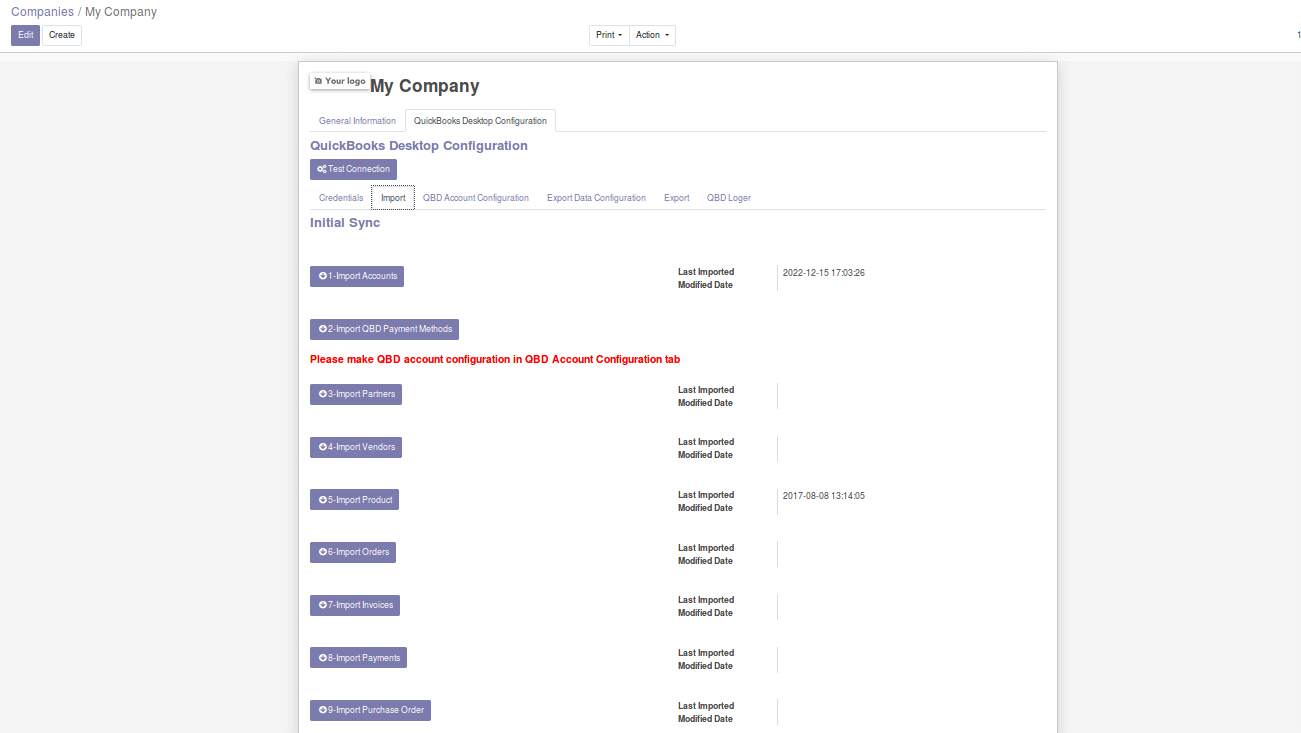Click the My Company title

(x=425, y=86)
